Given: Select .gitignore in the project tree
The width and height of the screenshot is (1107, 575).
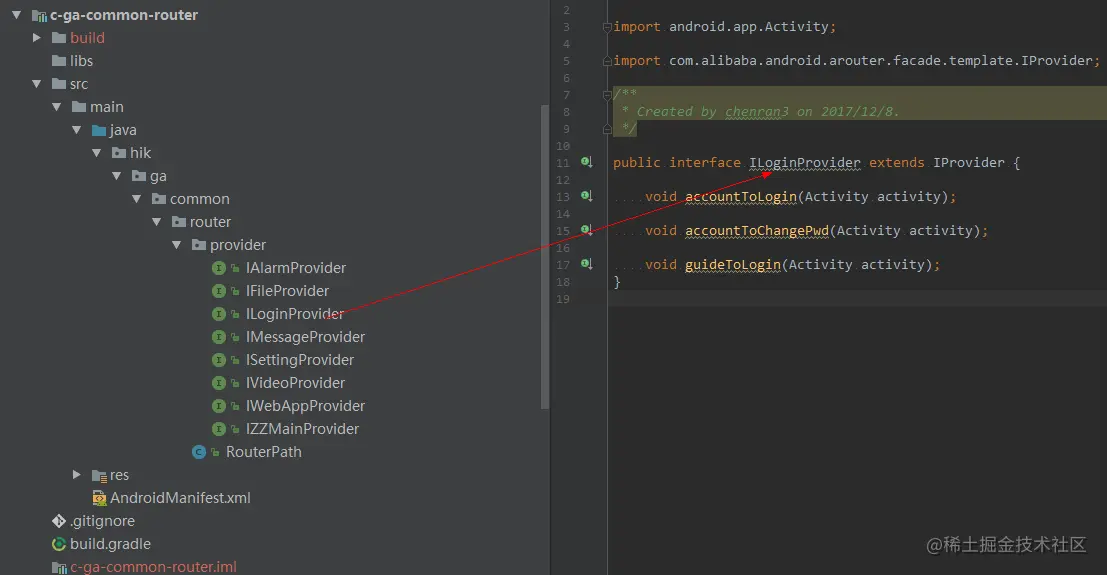Looking at the screenshot, I should click(x=102, y=521).
